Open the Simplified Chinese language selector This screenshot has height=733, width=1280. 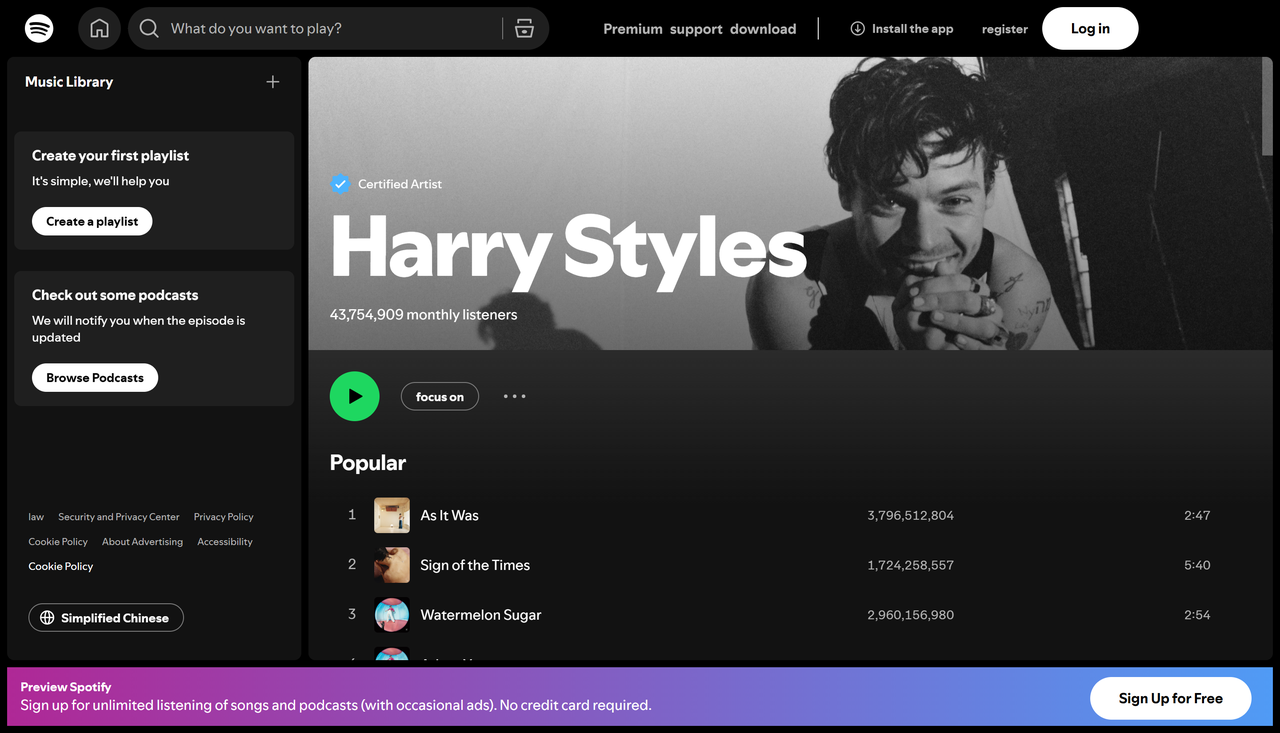(106, 618)
